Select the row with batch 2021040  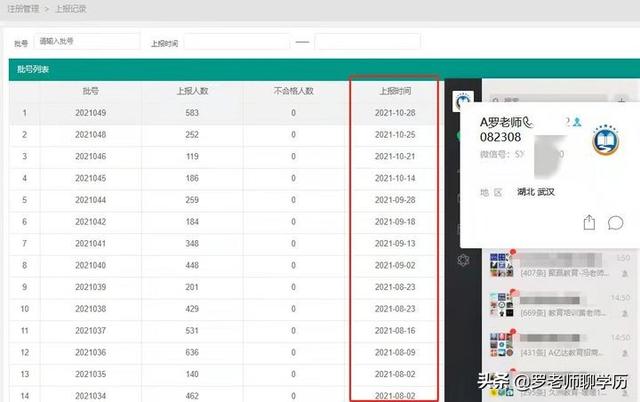tap(90, 265)
